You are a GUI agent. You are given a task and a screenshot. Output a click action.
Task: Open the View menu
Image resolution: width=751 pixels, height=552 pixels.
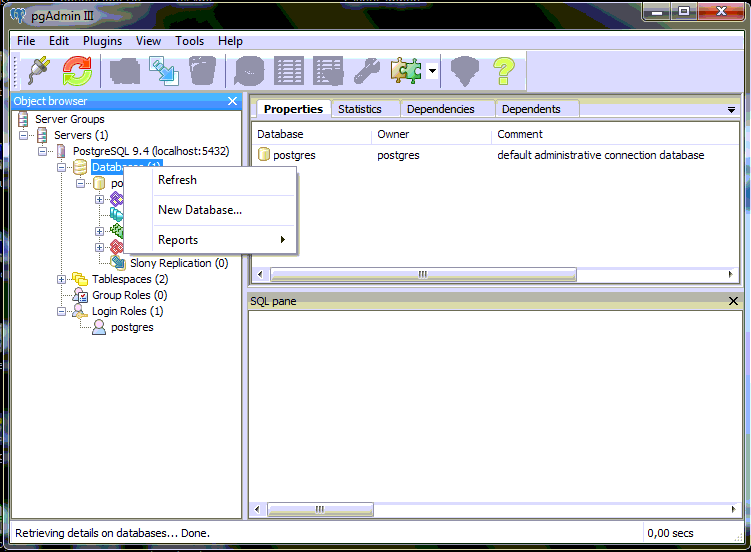[148, 41]
